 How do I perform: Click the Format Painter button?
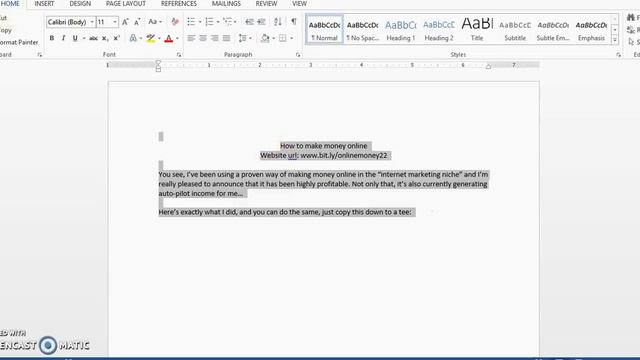coord(19,42)
